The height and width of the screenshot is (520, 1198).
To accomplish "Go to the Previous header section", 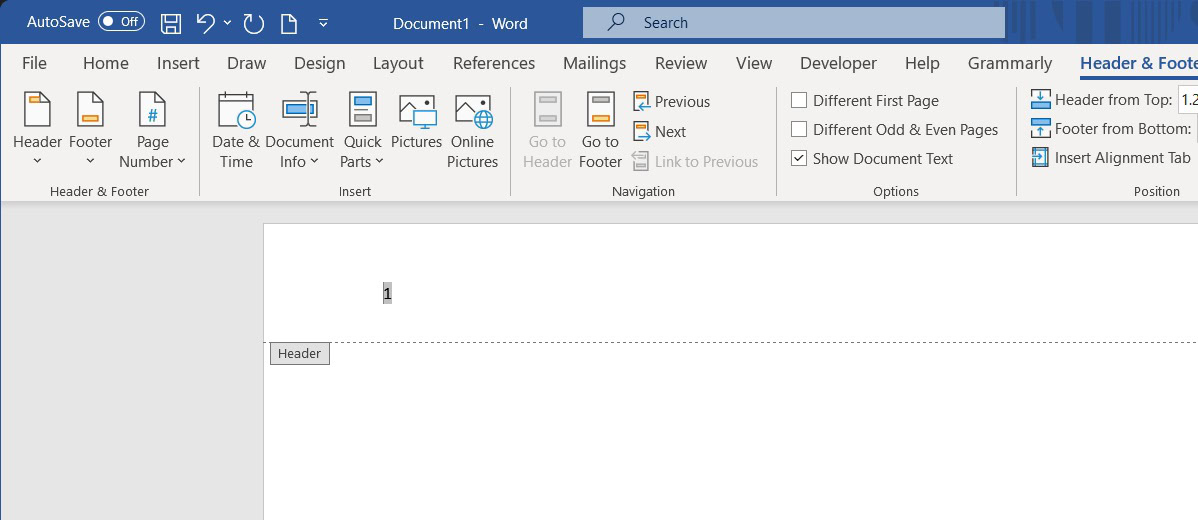I will point(671,102).
